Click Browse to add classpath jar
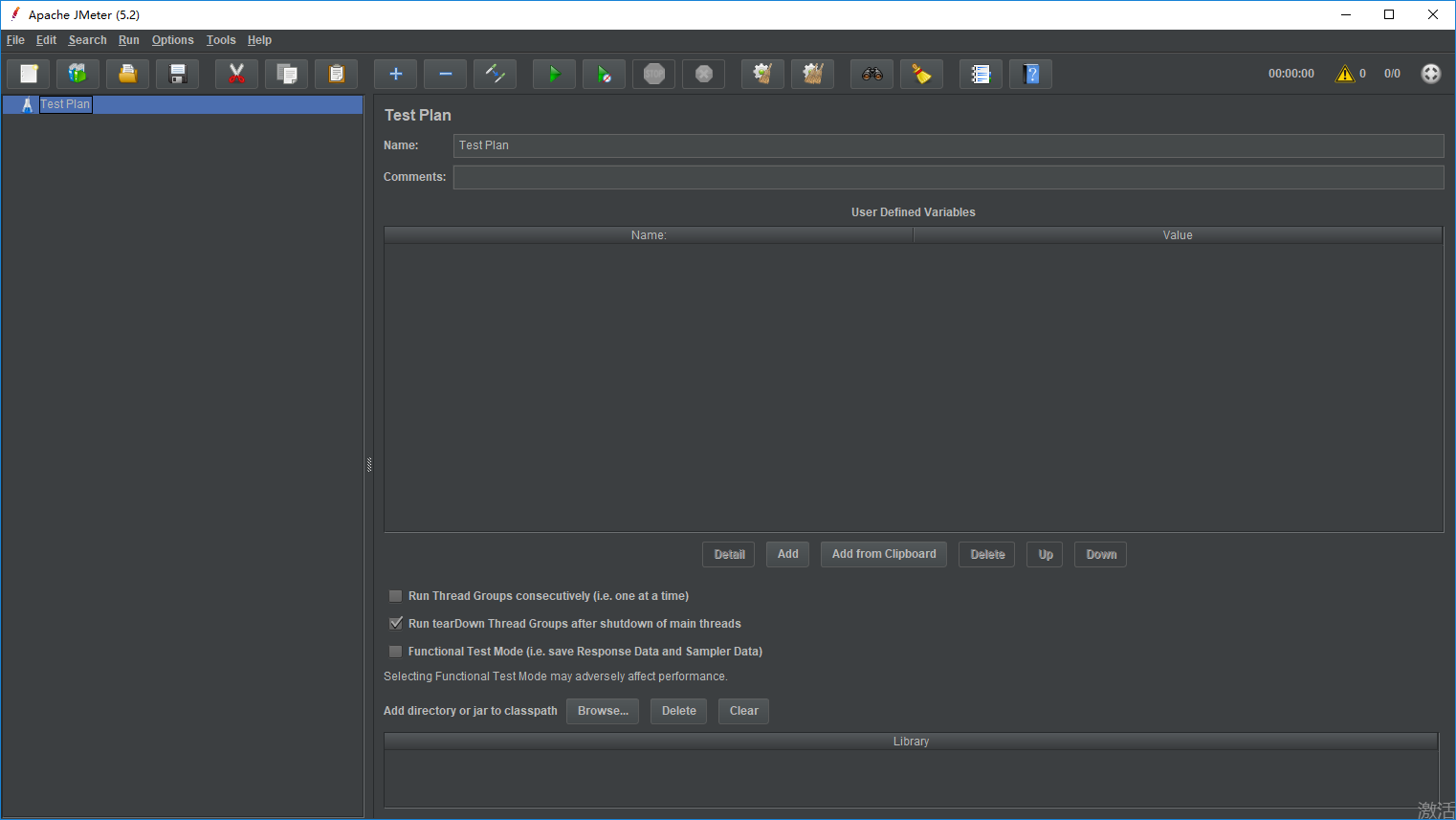Screen dimensions: 1456x820 pos(603,711)
